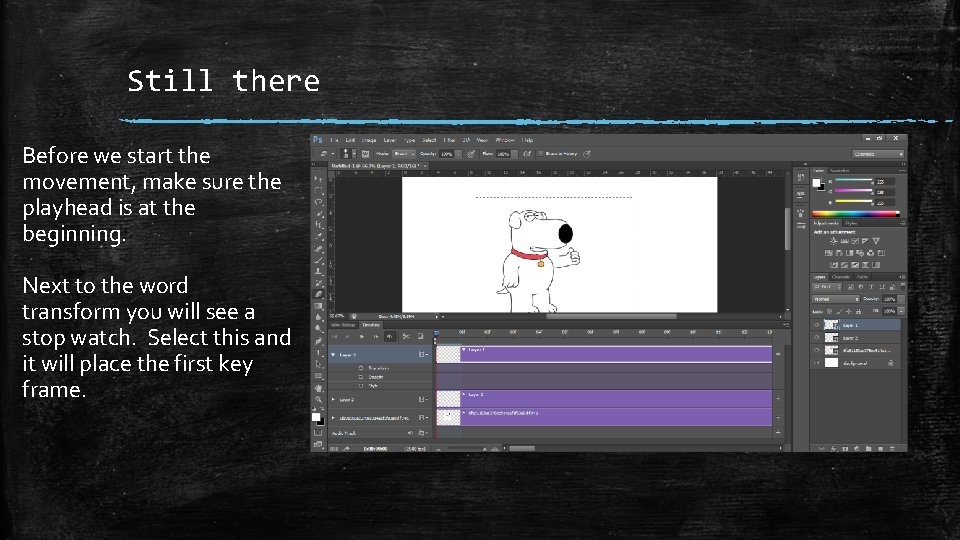The width and height of the screenshot is (960, 540).
Task: Click the Split at Playhead scissors icon
Action: [406, 337]
